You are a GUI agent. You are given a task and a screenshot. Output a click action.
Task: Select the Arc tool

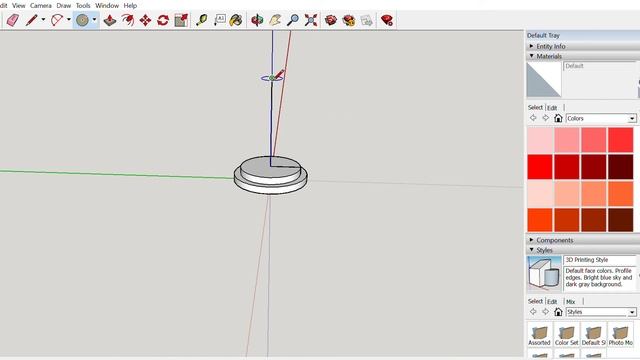pos(57,20)
